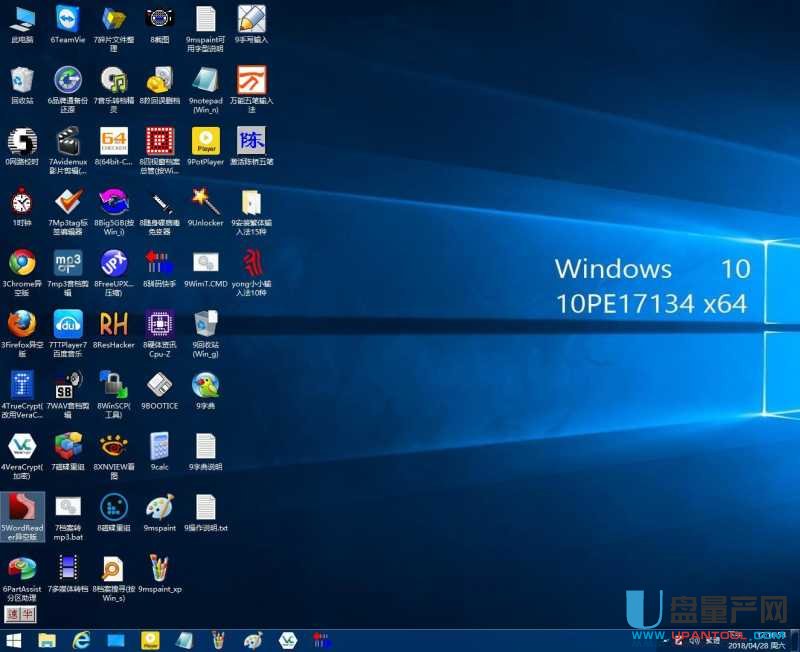Open the 8XNVIEW image viewer icon
Viewport: 800px width, 652px height.
click(114, 456)
